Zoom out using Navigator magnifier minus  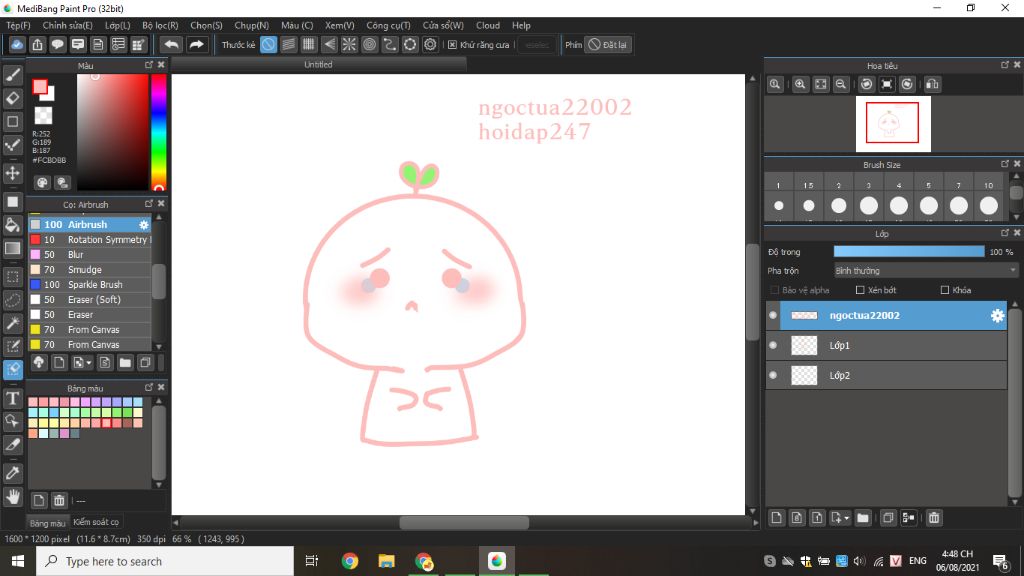(x=841, y=84)
